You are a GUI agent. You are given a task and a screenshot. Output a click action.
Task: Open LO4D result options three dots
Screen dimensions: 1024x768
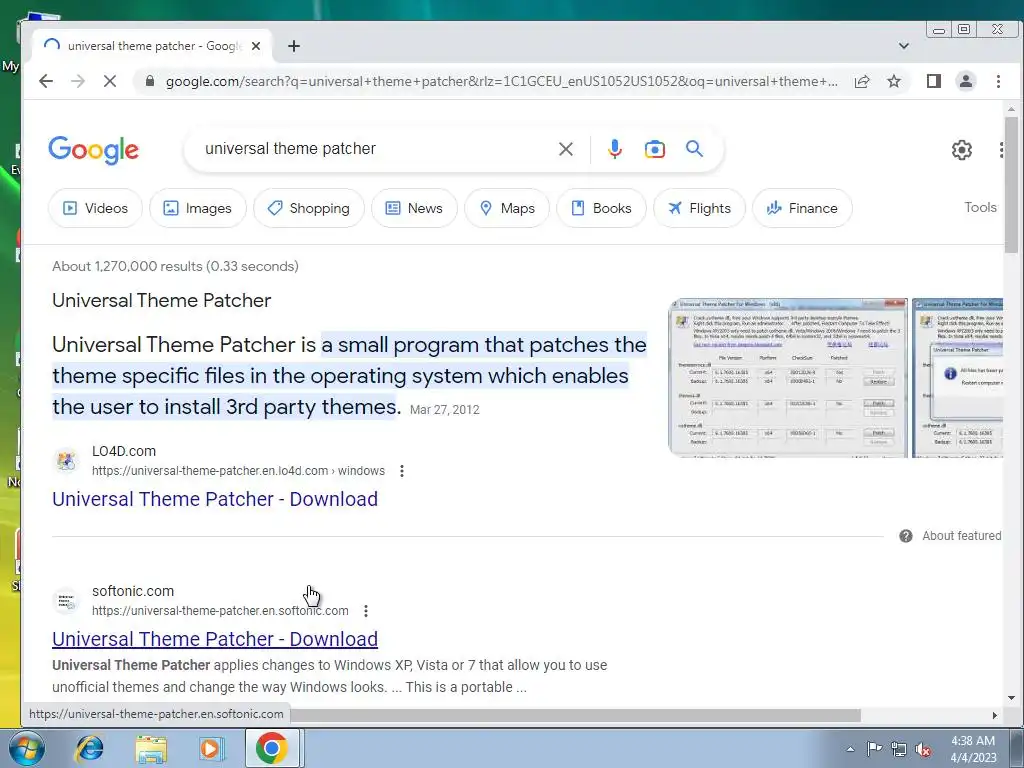[402, 471]
